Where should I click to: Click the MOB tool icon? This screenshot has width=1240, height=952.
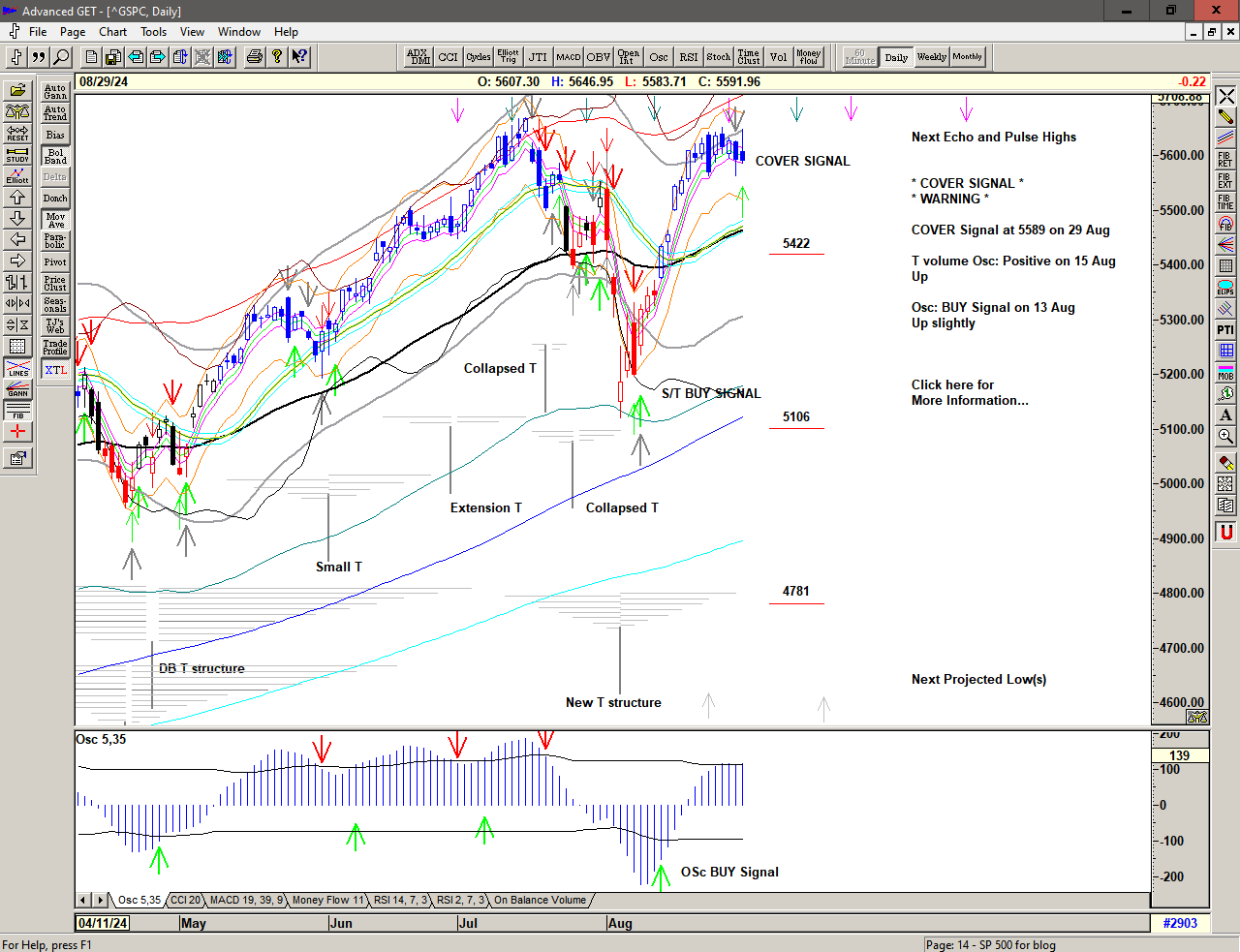[1225, 373]
